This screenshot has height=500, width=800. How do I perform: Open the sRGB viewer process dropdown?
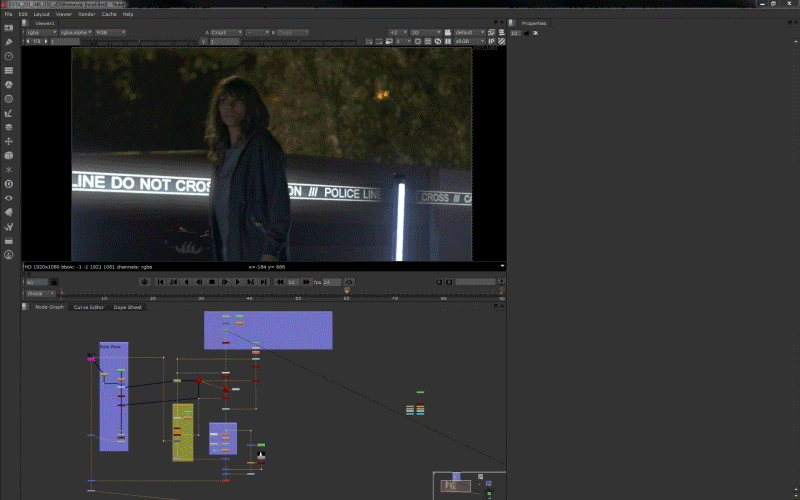click(x=470, y=41)
